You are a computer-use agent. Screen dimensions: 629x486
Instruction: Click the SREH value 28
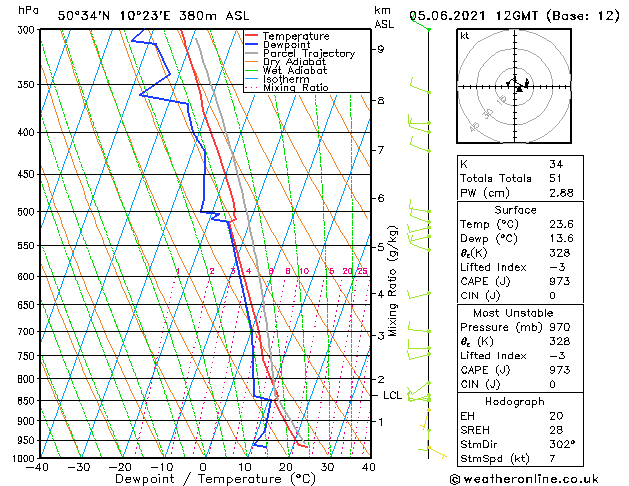pos(556,430)
